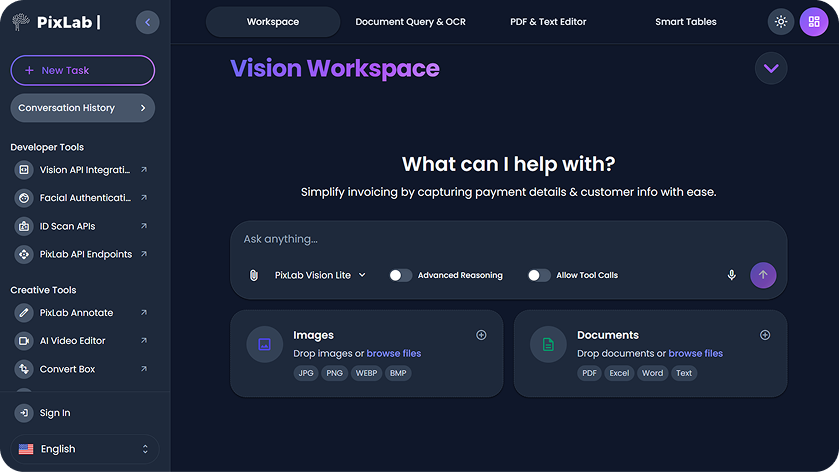Open the English language selector

[x=85, y=449]
